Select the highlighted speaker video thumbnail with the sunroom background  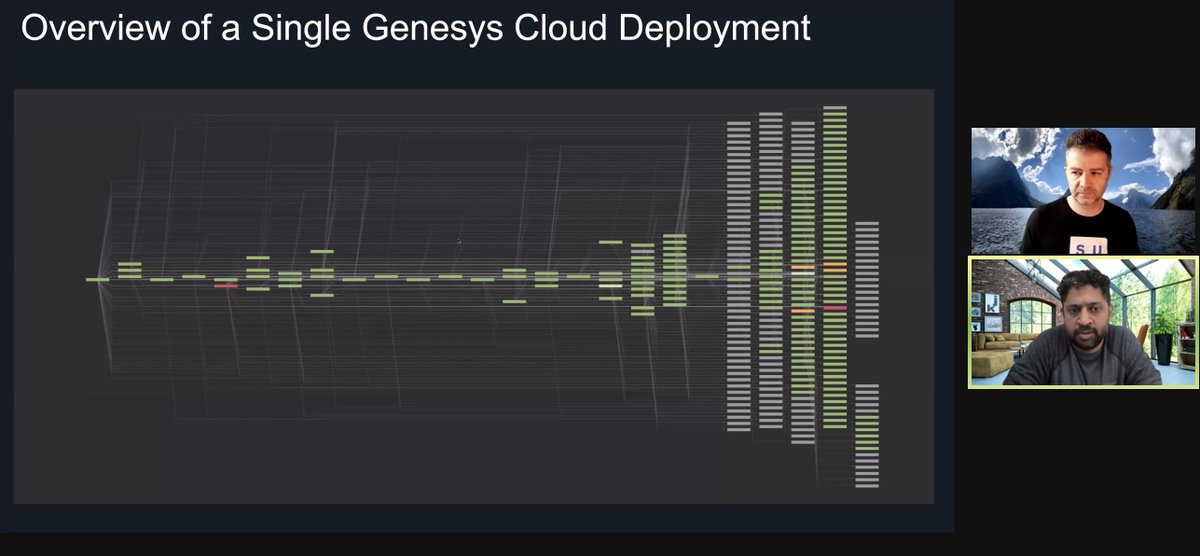(1084, 322)
